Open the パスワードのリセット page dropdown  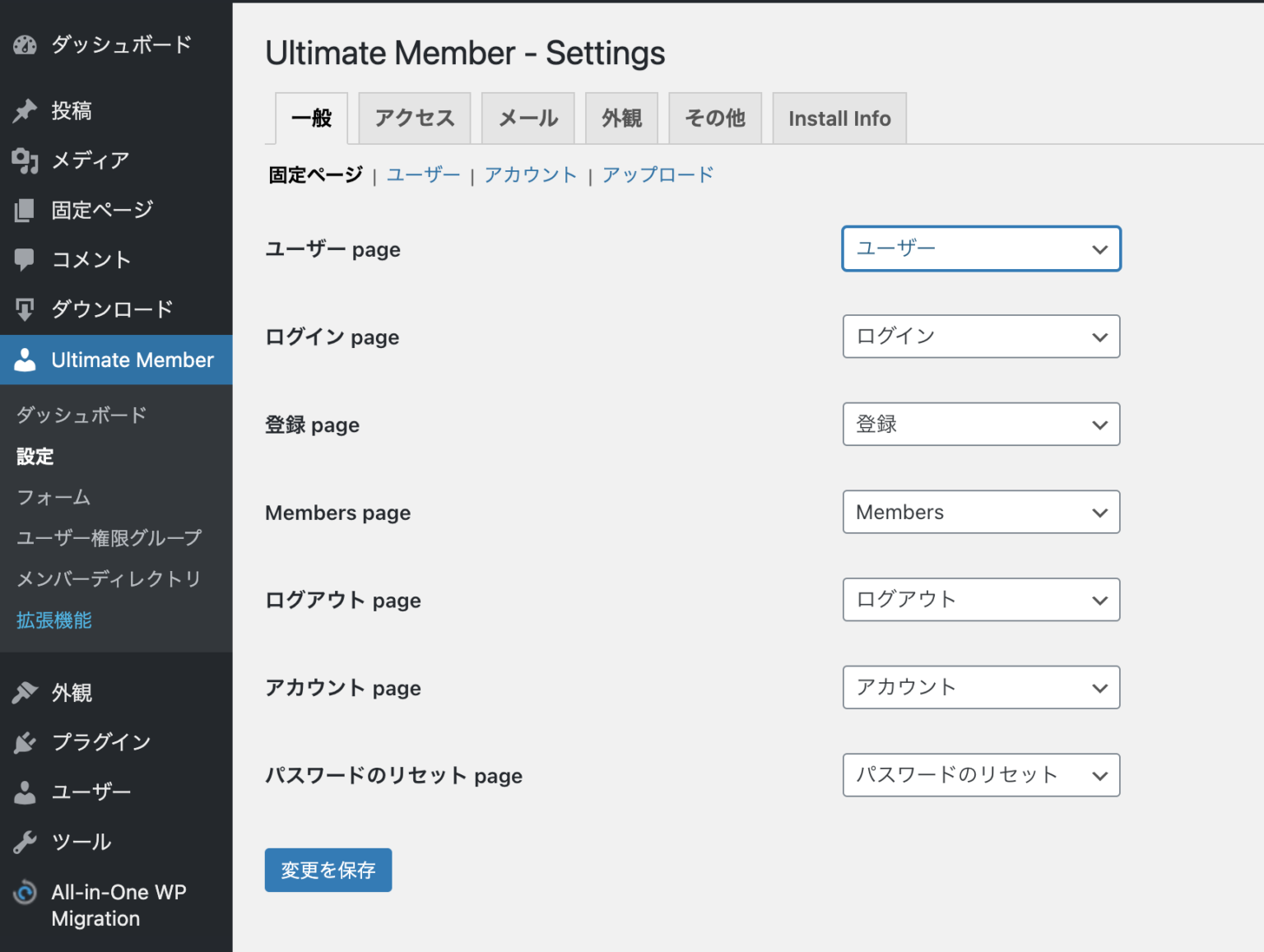(x=981, y=775)
